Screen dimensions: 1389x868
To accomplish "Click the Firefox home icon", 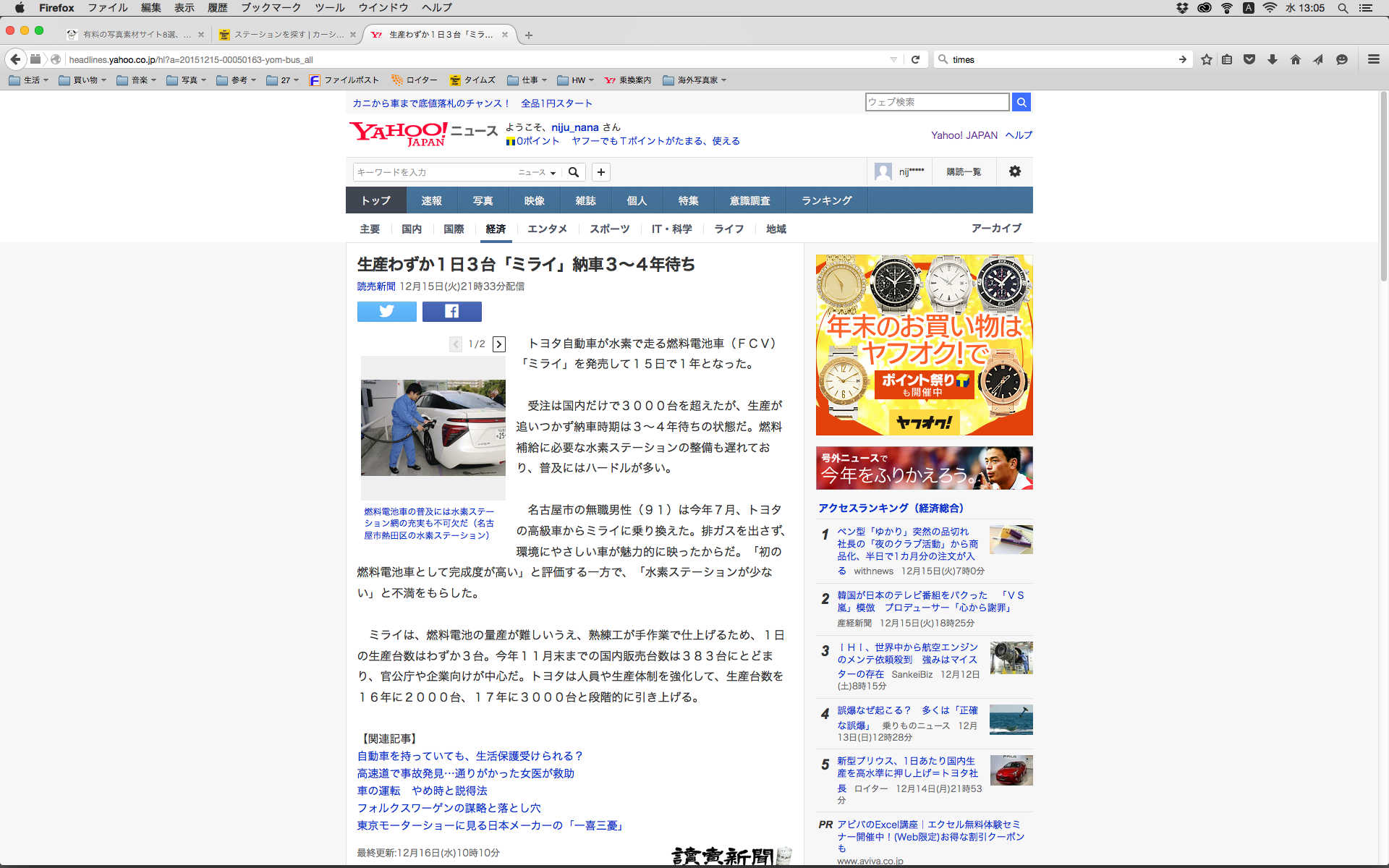I will click(1295, 59).
